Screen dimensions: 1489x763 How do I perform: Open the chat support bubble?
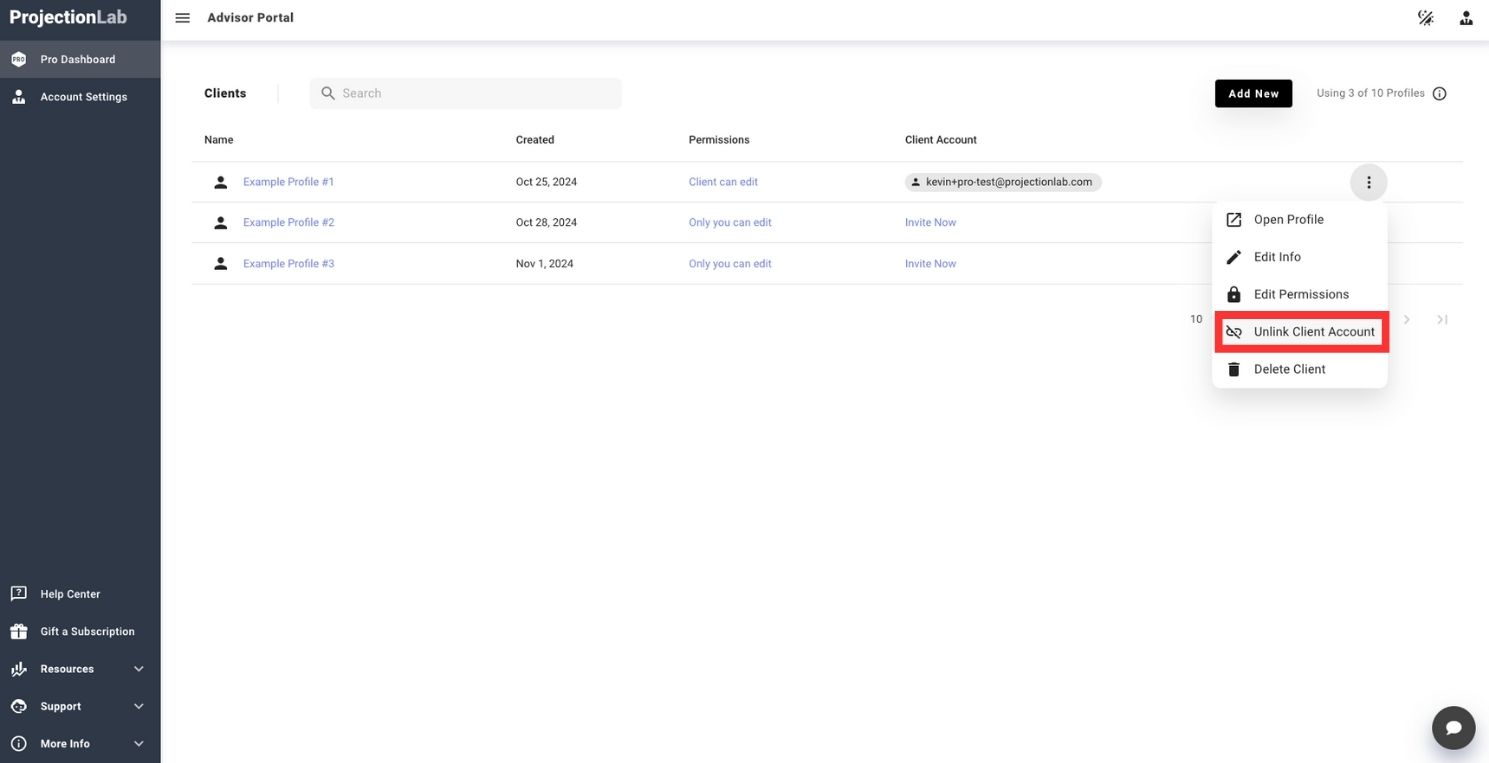tap(1453, 727)
